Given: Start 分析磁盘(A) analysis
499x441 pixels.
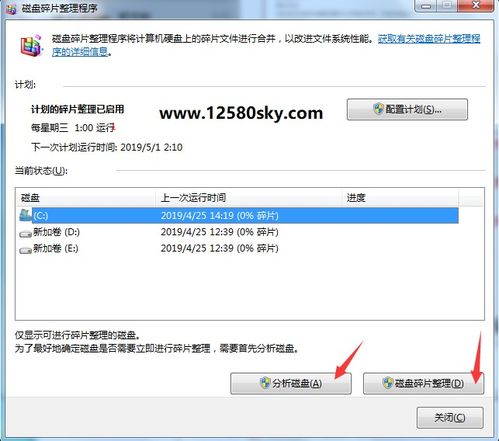Looking at the screenshot, I should click(291, 383).
